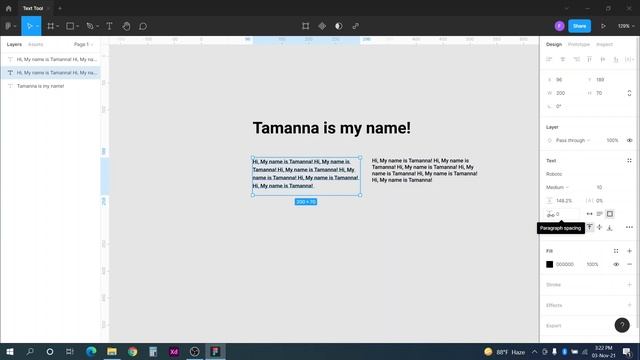Screen dimensions: 640x360
Task: Toggle constrain proportions for width and height
Action: [629, 93]
